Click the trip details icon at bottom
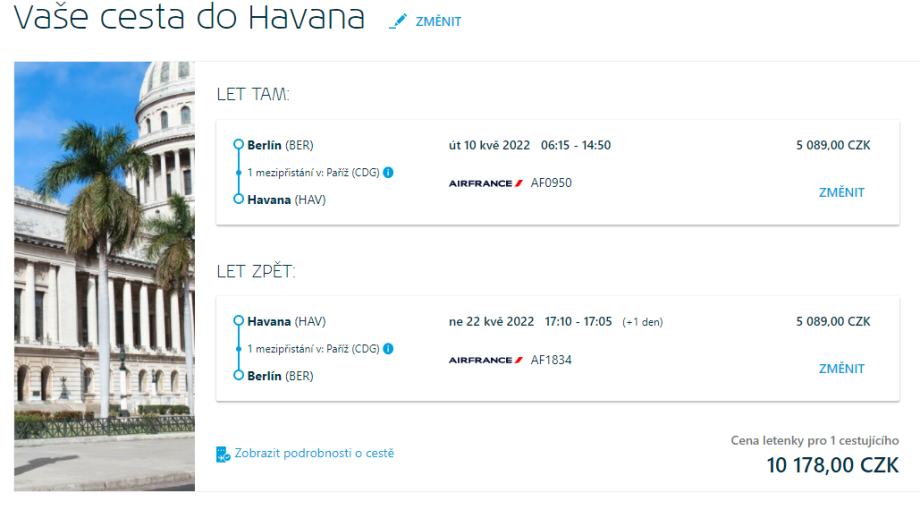This screenshot has width=920, height=510. [223, 454]
